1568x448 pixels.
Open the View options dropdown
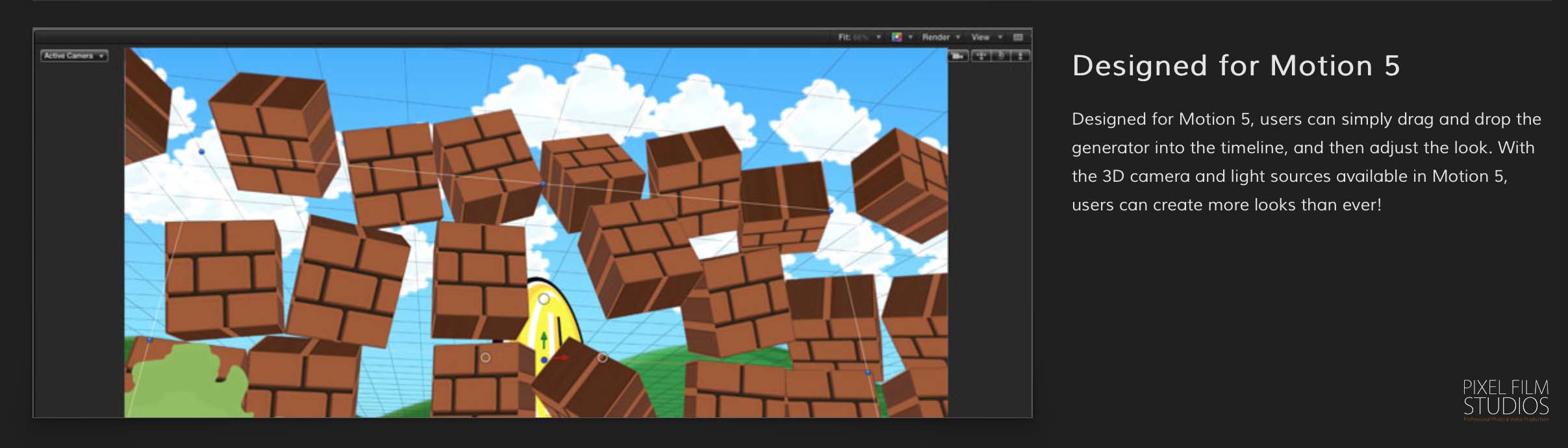tap(987, 37)
